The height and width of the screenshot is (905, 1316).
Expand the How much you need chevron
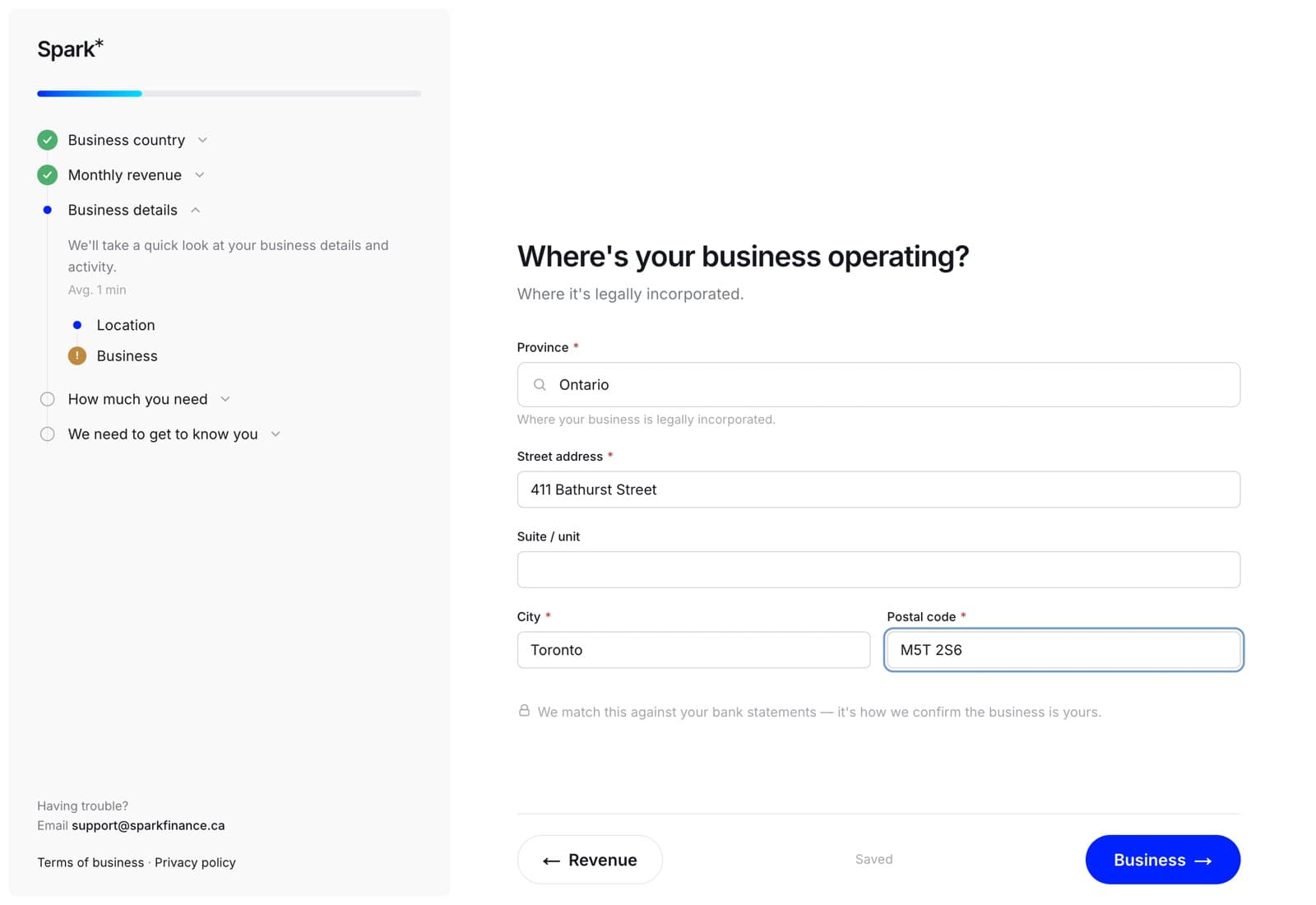[225, 399]
